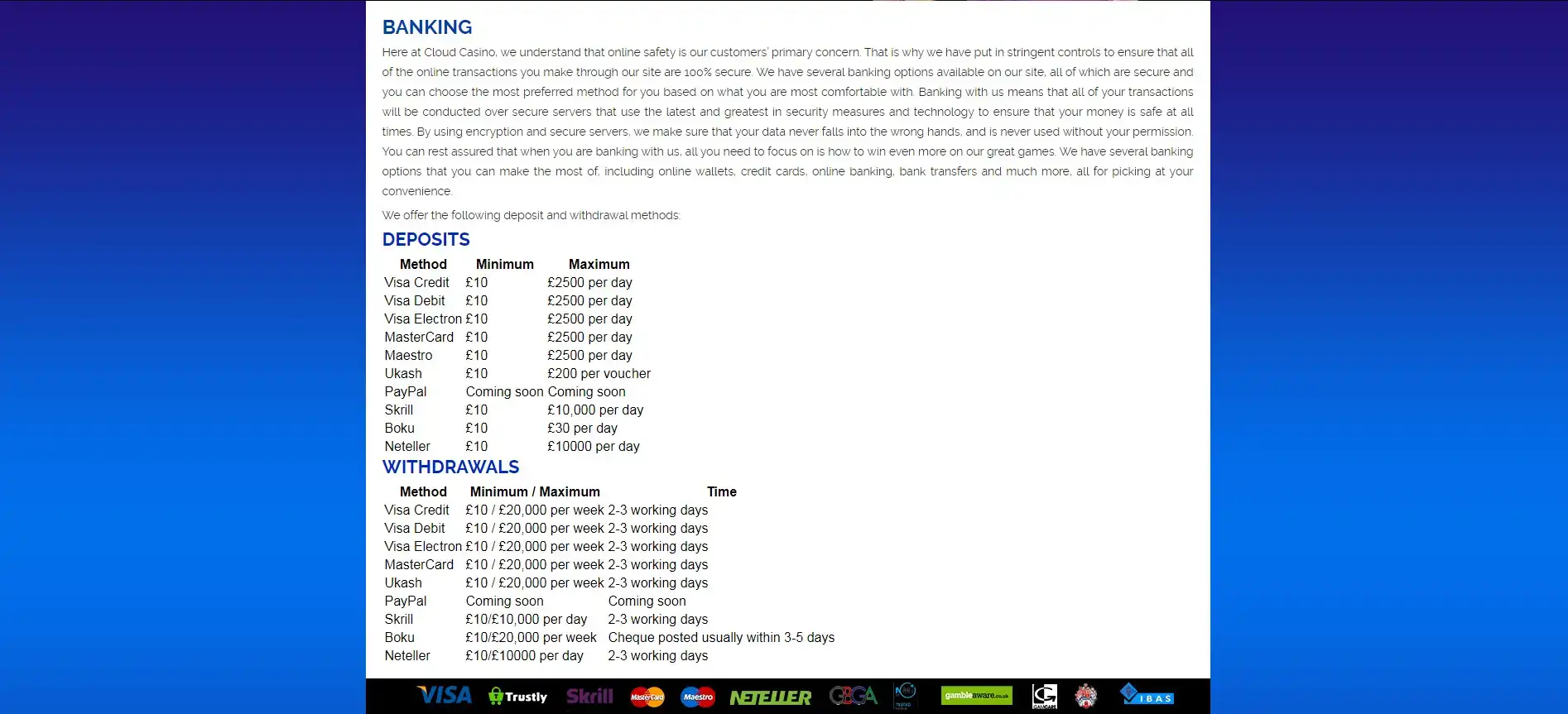The width and height of the screenshot is (1568, 714).
Task: Click the VISA logo in footer
Action: (x=444, y=696)
